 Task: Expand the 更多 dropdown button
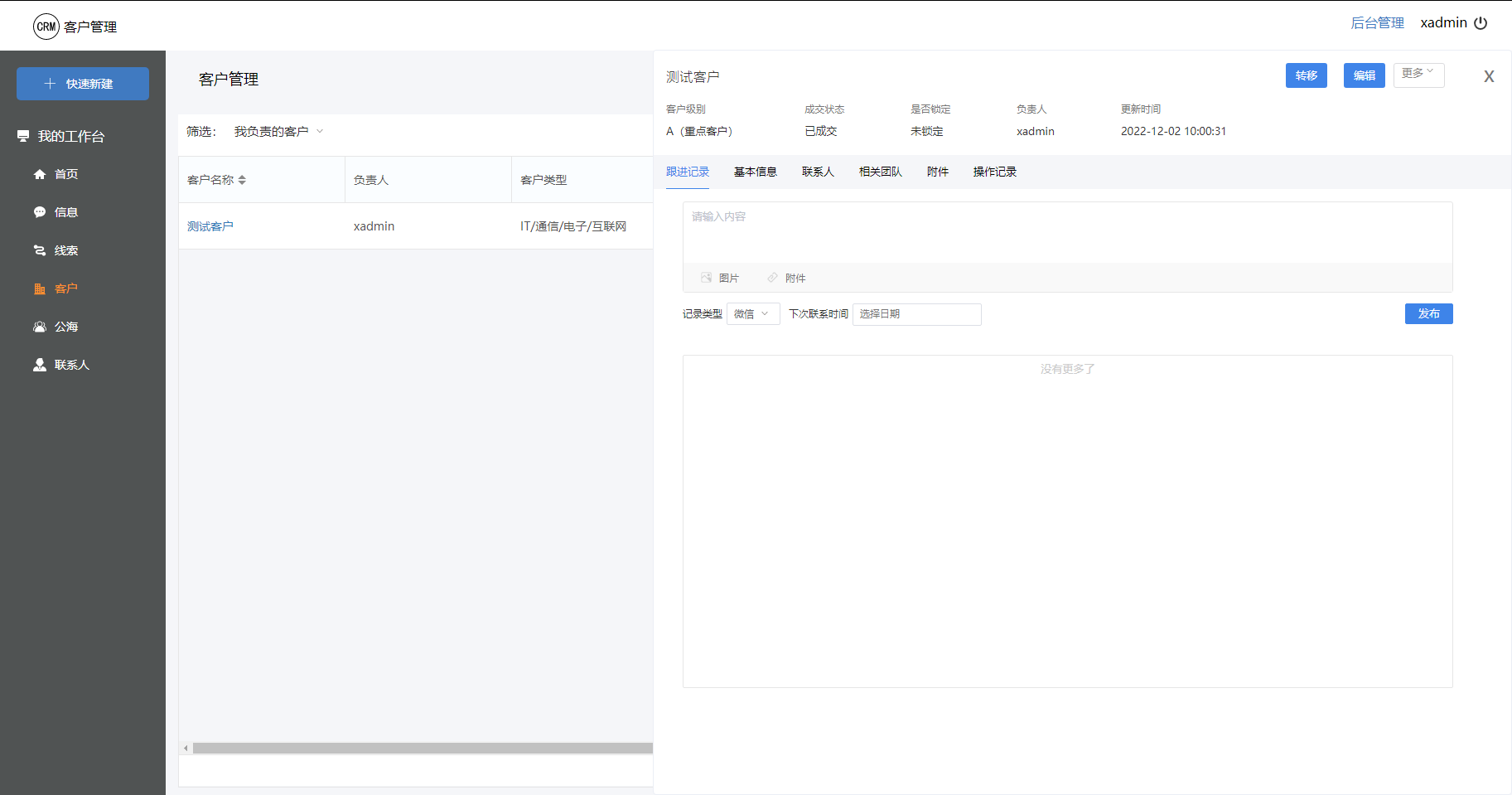[1418, 75]
